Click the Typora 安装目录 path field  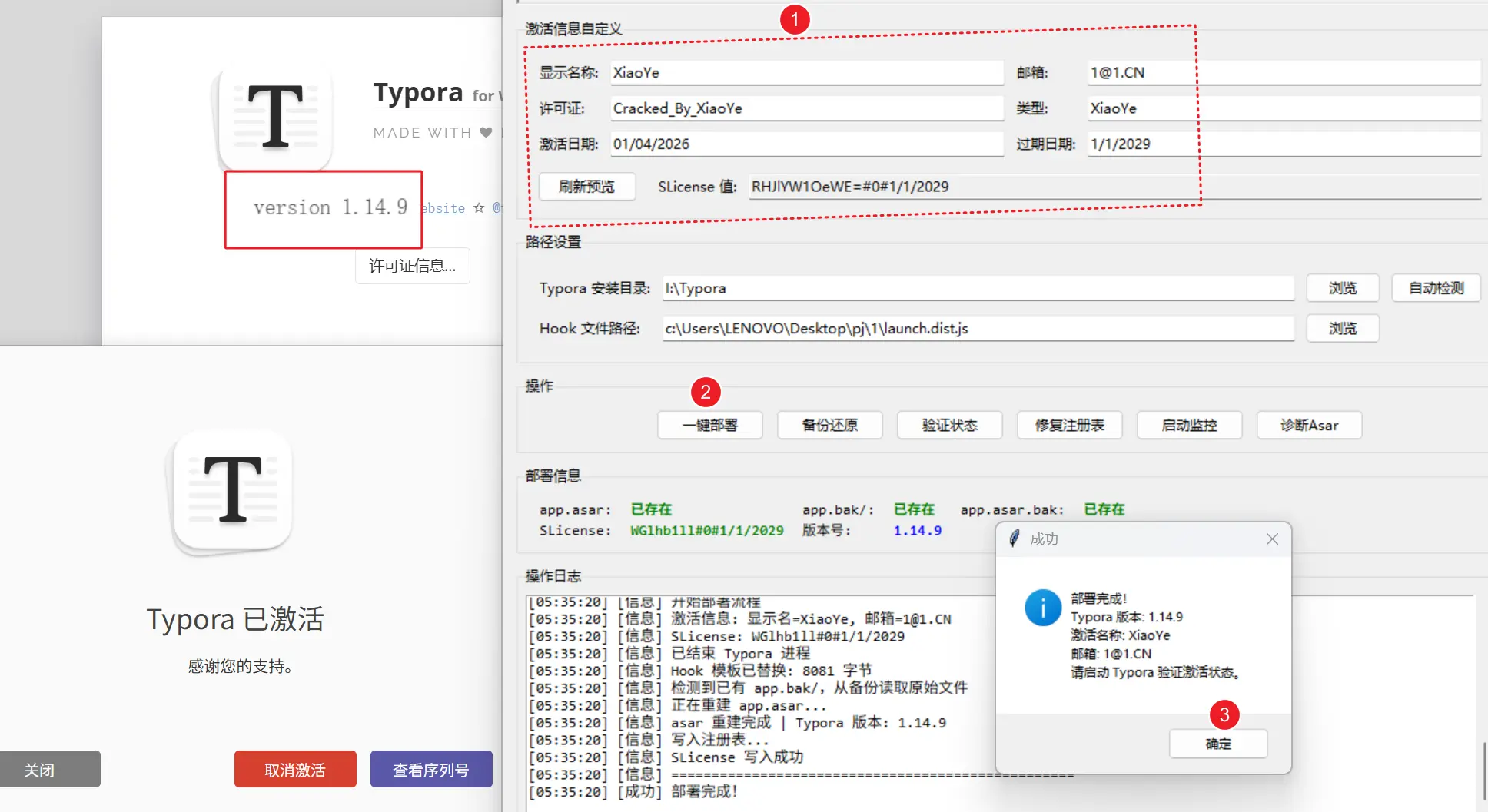[978, 288]
